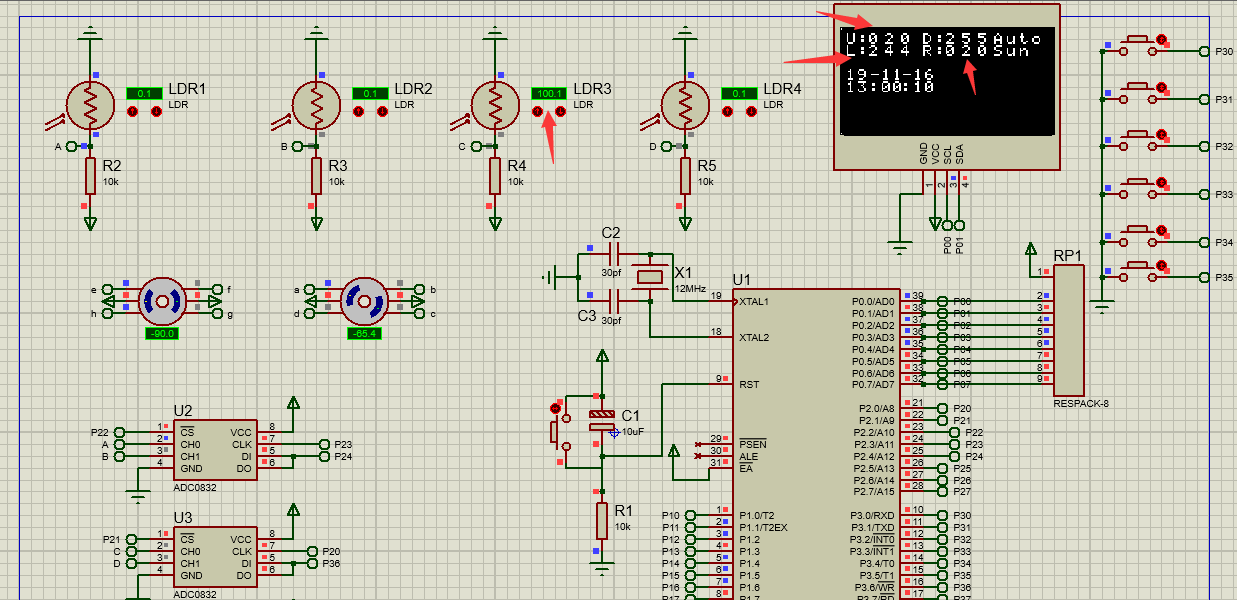Click the 12MHz crystal value label
The height and width of the screenshot is (600, 1237).
click(x=690, y=289)
